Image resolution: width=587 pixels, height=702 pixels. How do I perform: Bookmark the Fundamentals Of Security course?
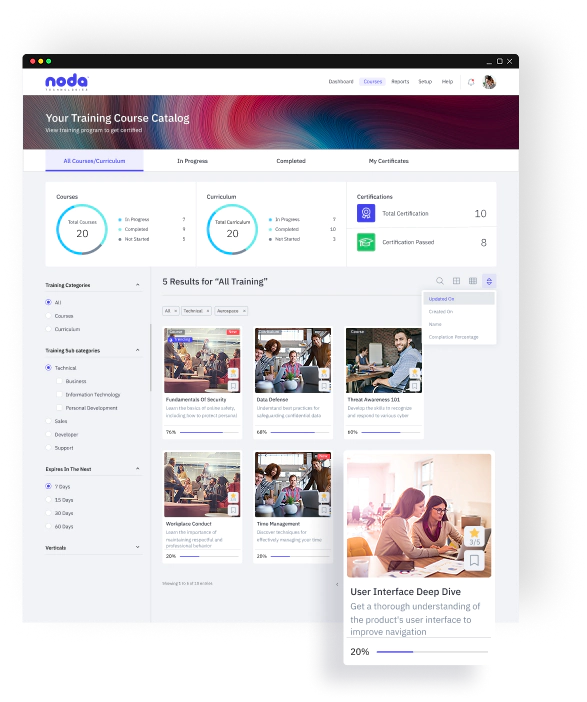tap(233, 386)
